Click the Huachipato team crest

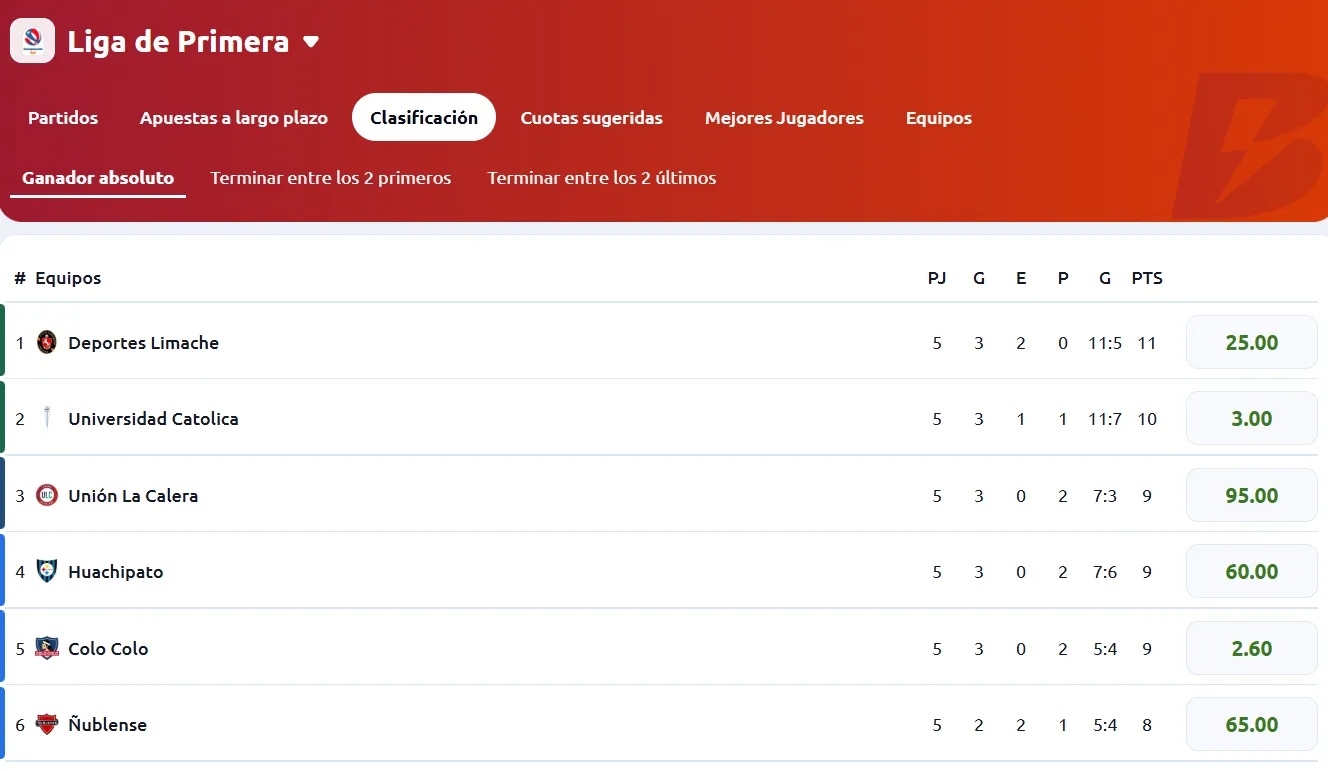(47, 571)
